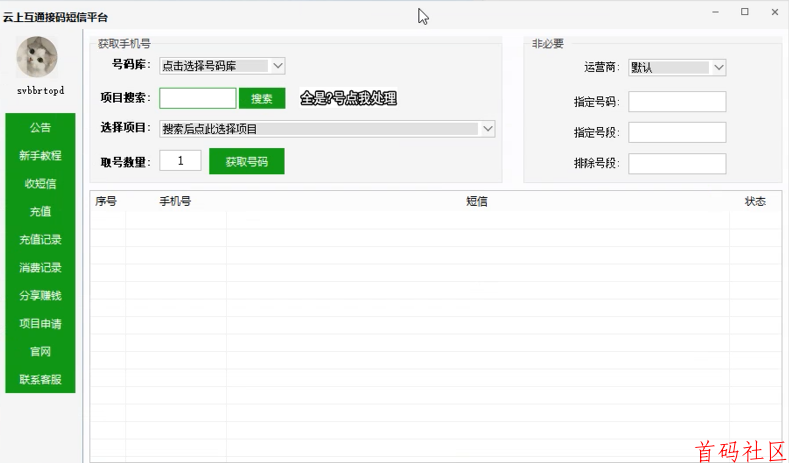Open the 充值 sidebar page

coord(40,211)
